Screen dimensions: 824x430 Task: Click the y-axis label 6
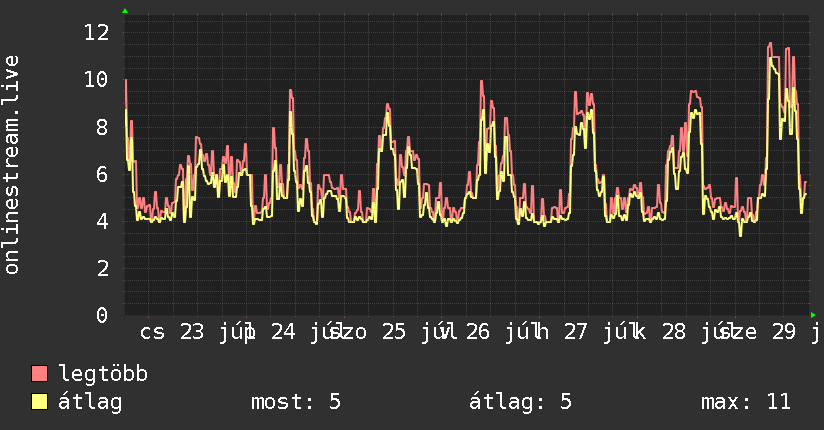coord(102,174)
